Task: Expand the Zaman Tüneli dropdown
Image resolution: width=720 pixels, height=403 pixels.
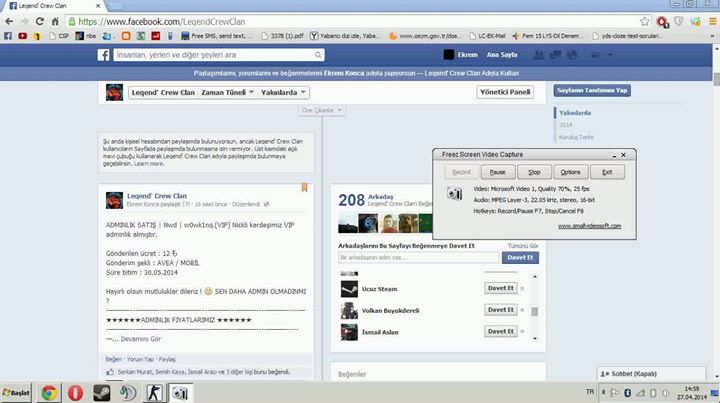Action: tap(228, 92)
